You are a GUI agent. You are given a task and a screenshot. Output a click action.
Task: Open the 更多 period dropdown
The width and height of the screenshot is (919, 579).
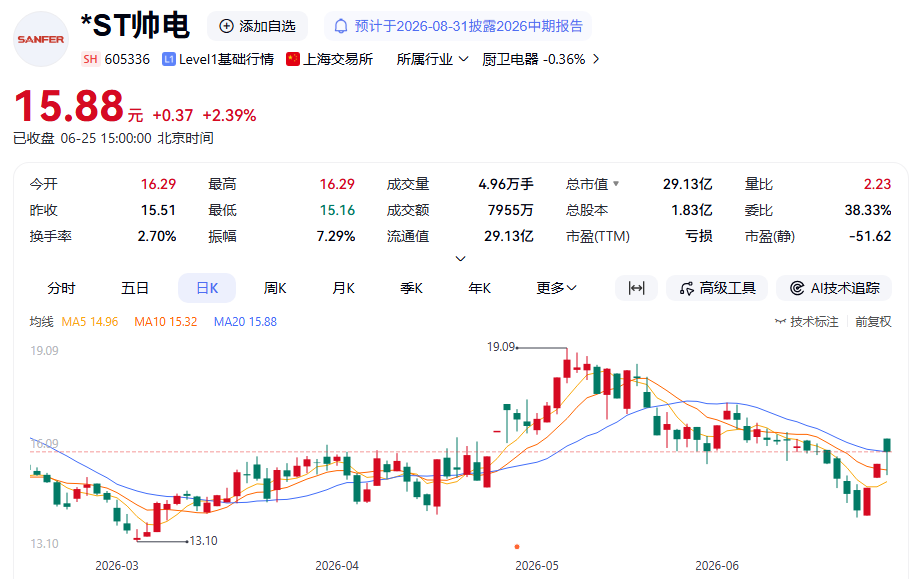(x=556, y=288)
